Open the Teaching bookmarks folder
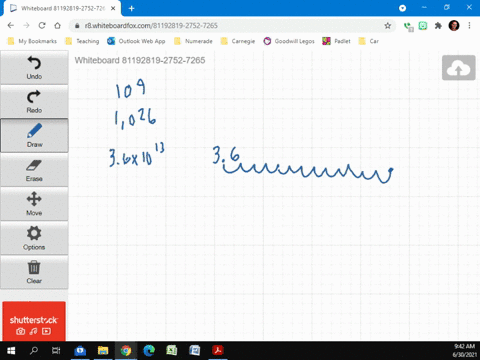This screenshot has width=480, height=360. point(83,41)
